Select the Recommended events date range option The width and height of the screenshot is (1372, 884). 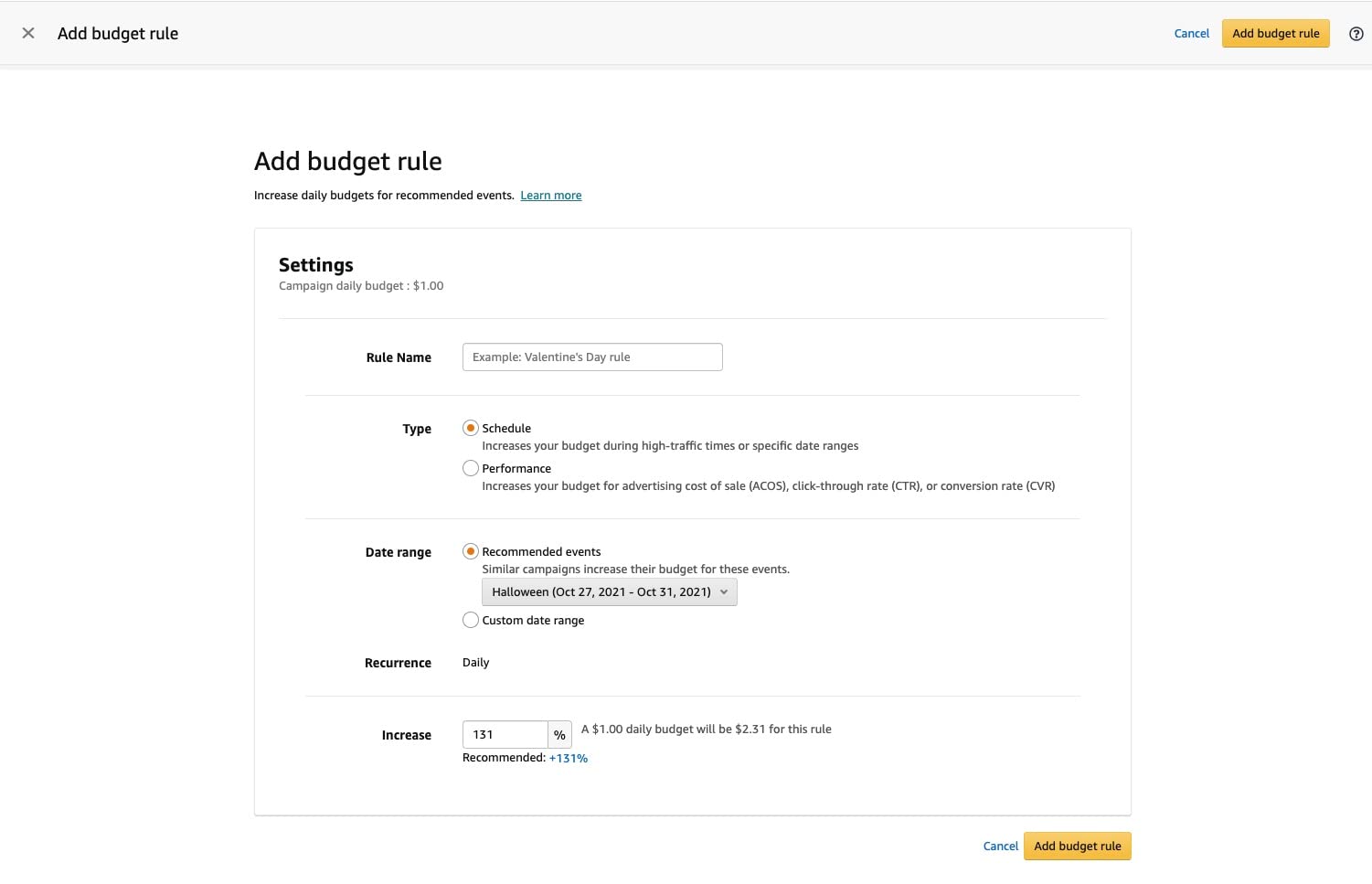471,551
